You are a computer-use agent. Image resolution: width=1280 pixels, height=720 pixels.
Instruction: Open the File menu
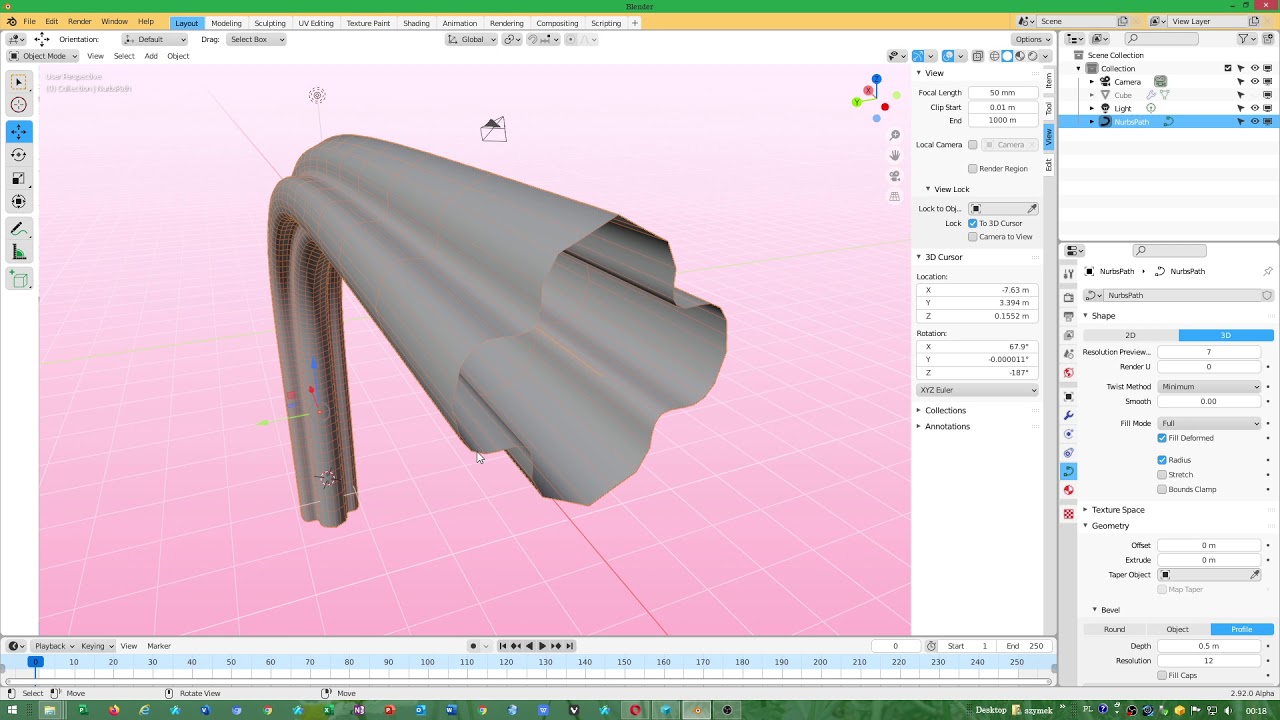(x=29, y=22)
